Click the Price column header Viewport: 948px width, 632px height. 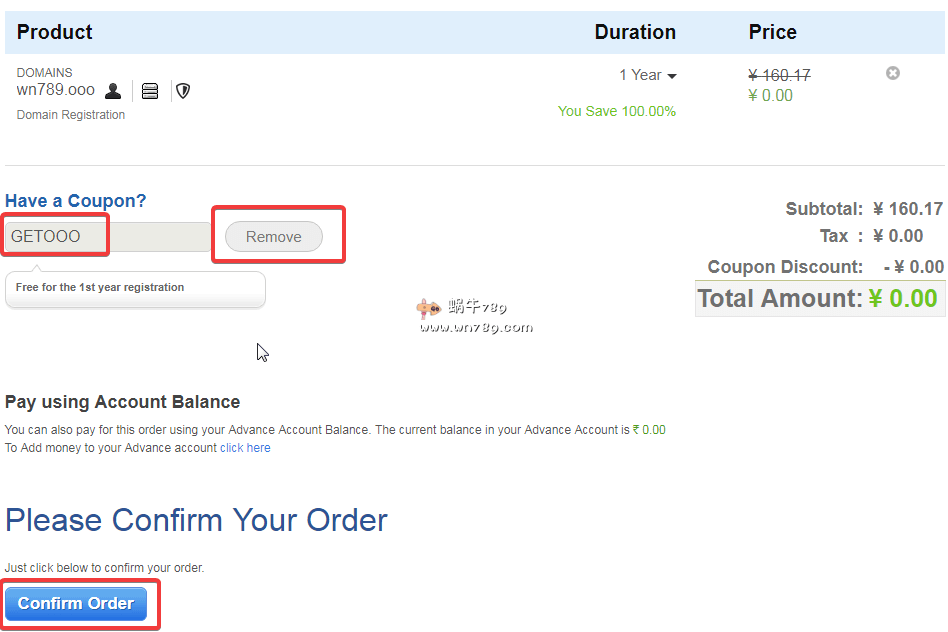point(772,32)
